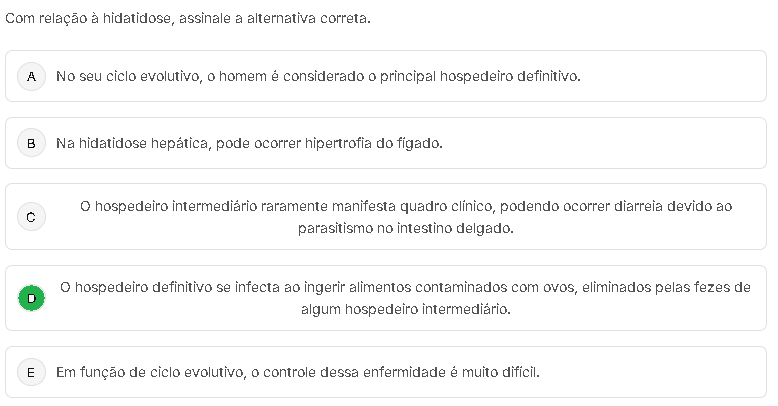Choose the letter B option circle
Image resolution: width=778 pixels, height=406 pixels.
(x=32, y=143)
